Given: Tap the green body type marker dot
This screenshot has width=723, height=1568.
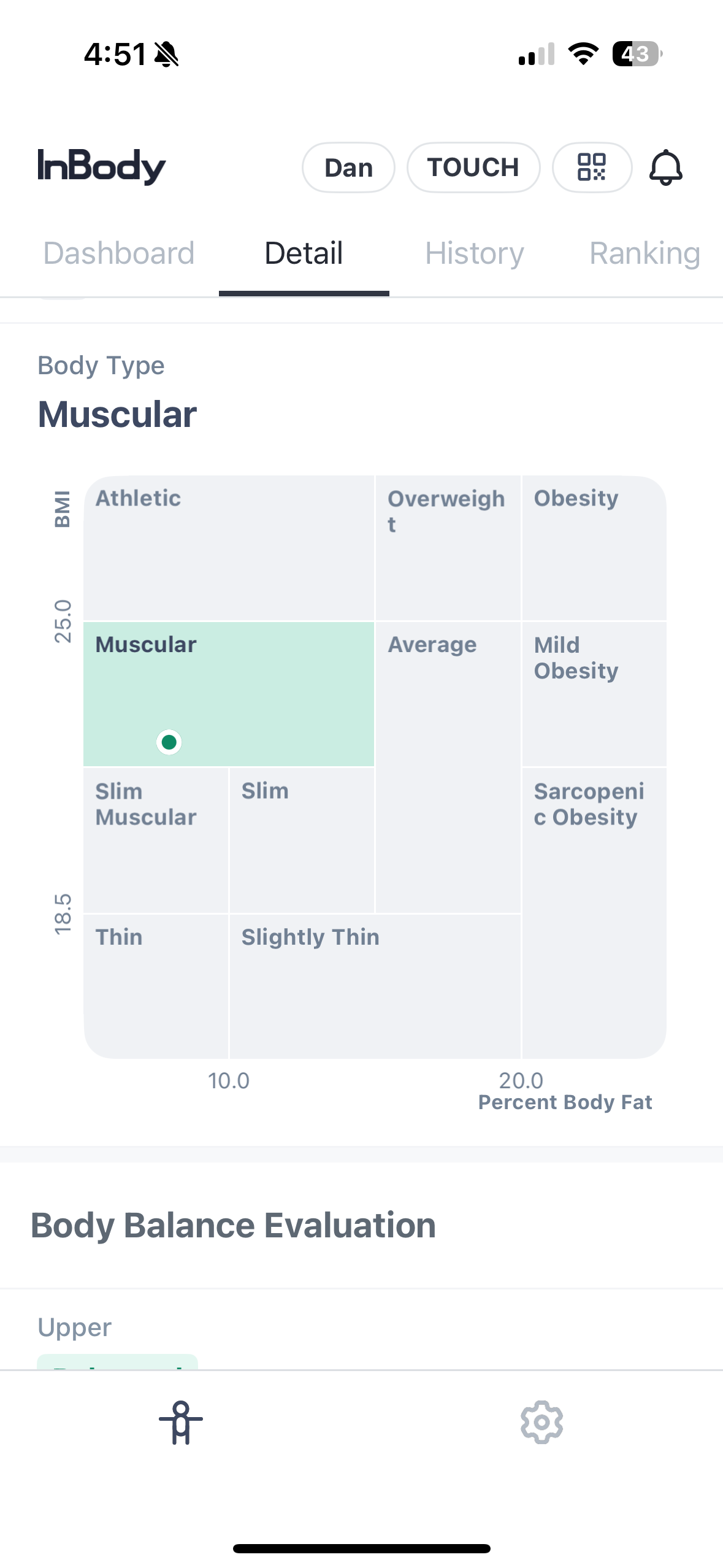Looking at the screenshot, I should (x=169, y=742).
